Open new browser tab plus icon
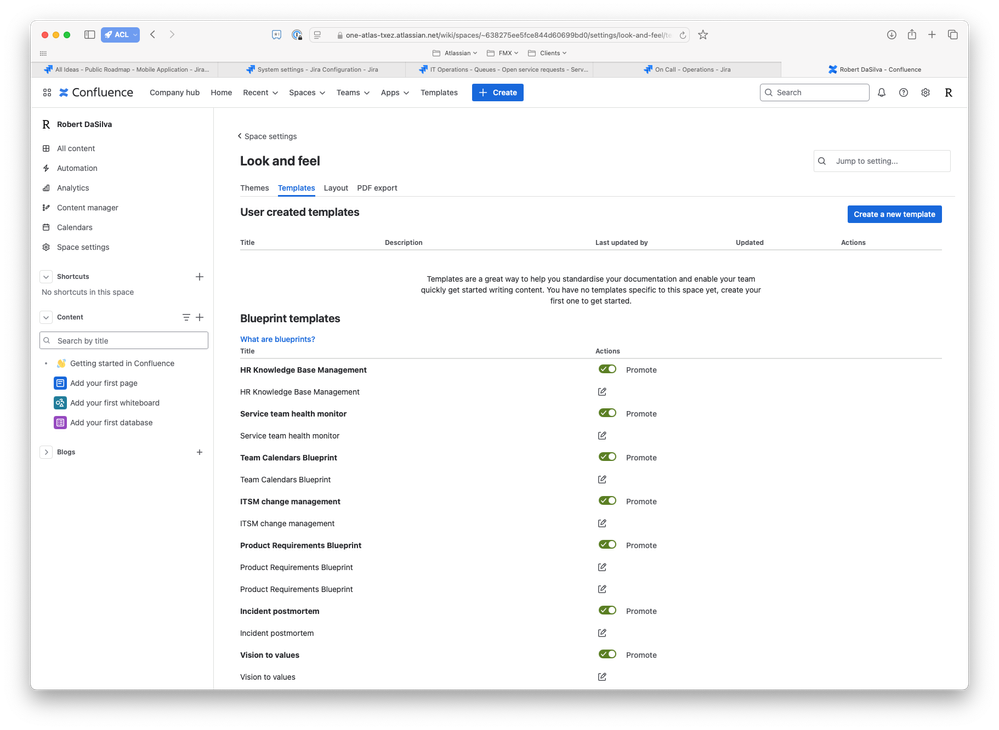The height and width of the screenshot is (730, 999). [x=931, y=34]
